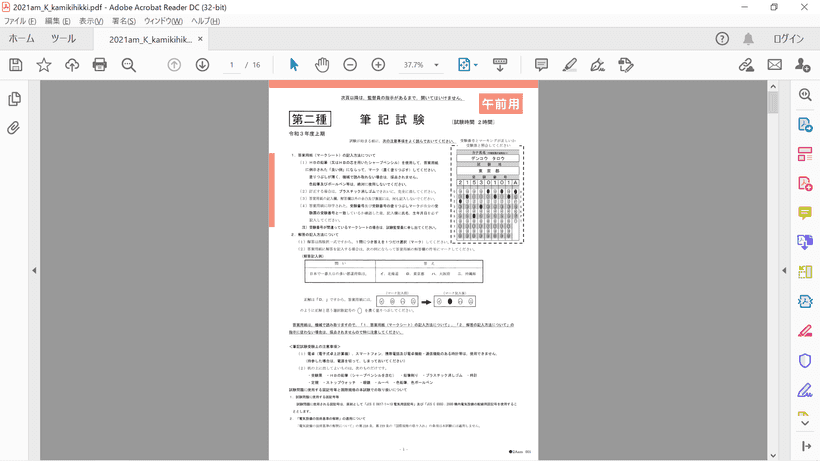Open the Protect shield tool
This screenshot has width=820, height=461.
[x=805, y=361]
